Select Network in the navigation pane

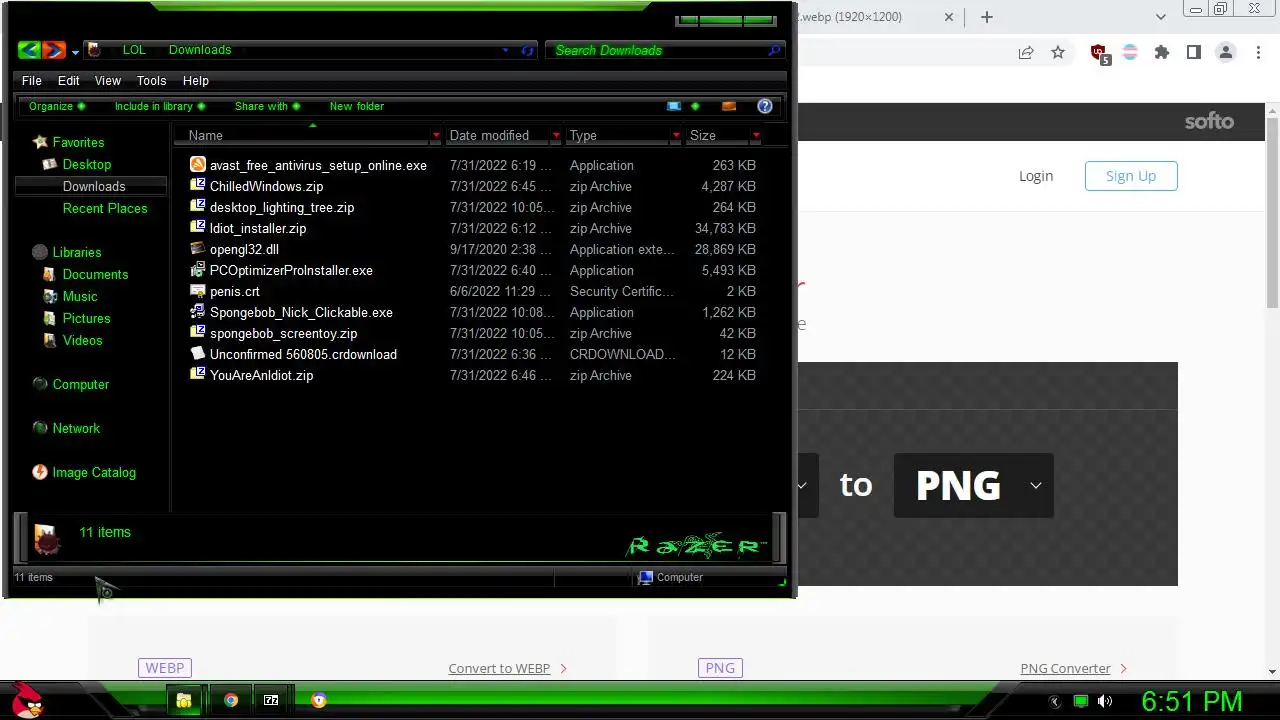pyautogui.click(x=76, y=428)
